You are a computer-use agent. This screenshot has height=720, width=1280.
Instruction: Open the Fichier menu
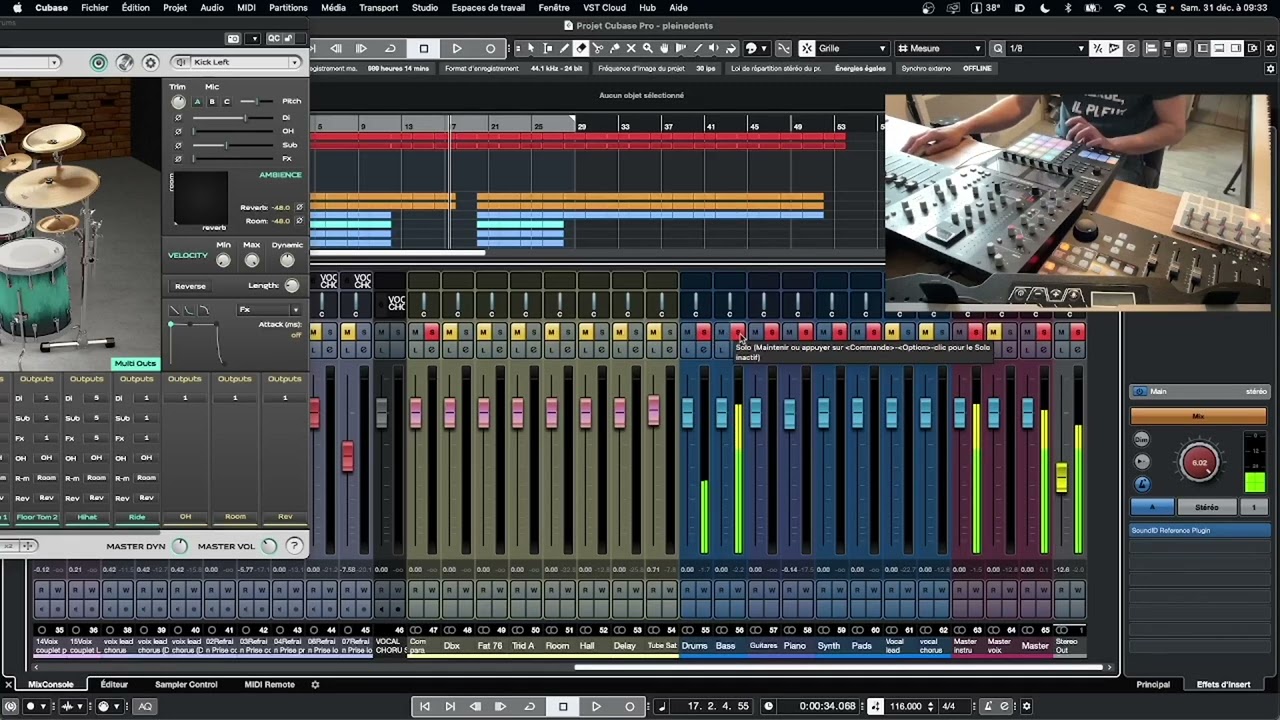point(95,8)
